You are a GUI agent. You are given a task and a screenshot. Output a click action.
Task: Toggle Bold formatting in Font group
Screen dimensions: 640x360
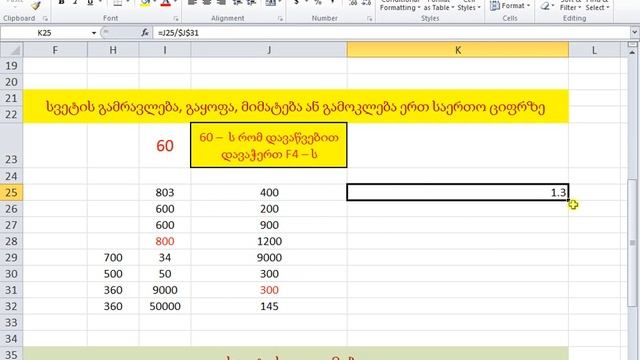pos(61,2)
